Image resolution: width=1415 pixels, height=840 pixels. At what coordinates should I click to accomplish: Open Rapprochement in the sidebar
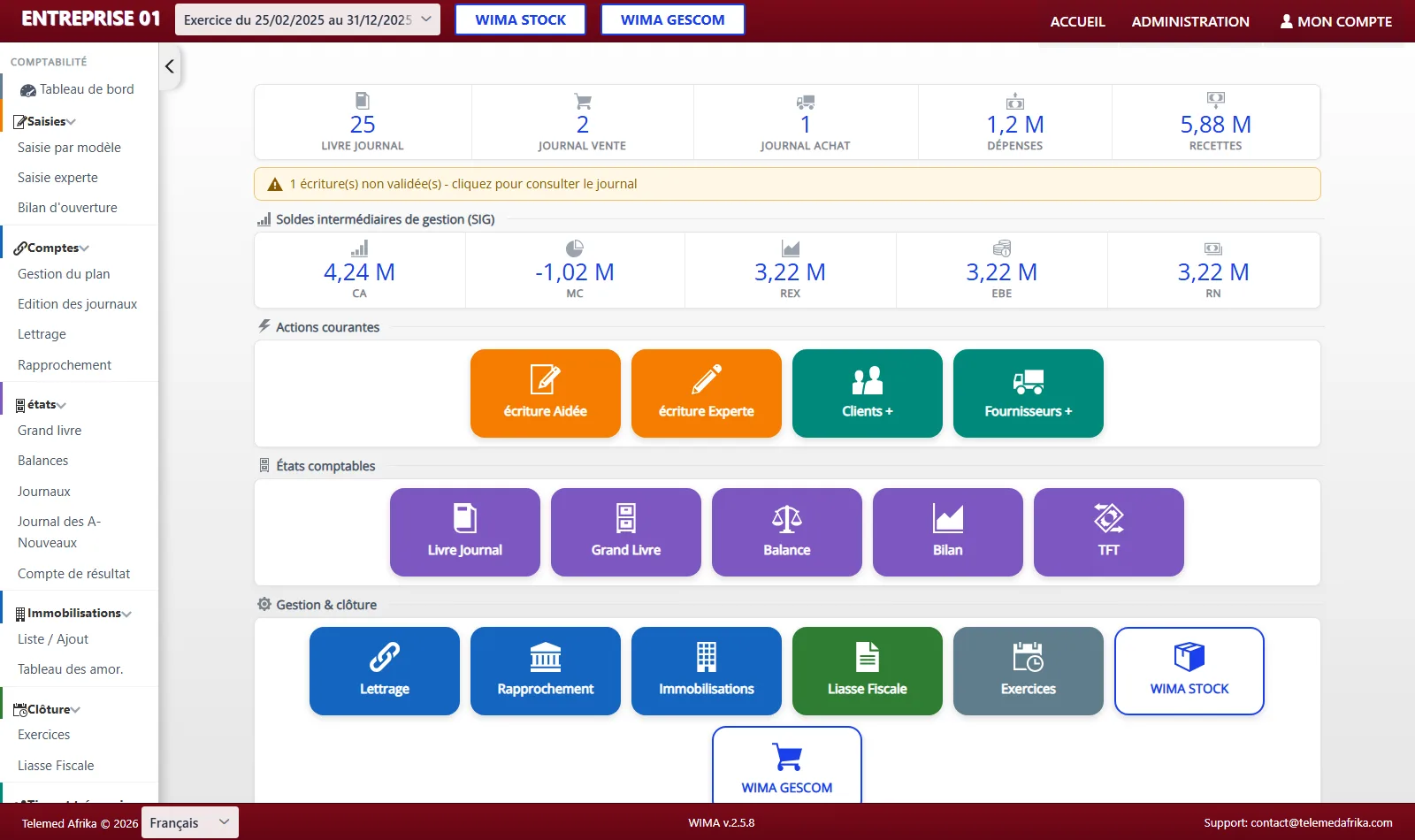(65, 365)
